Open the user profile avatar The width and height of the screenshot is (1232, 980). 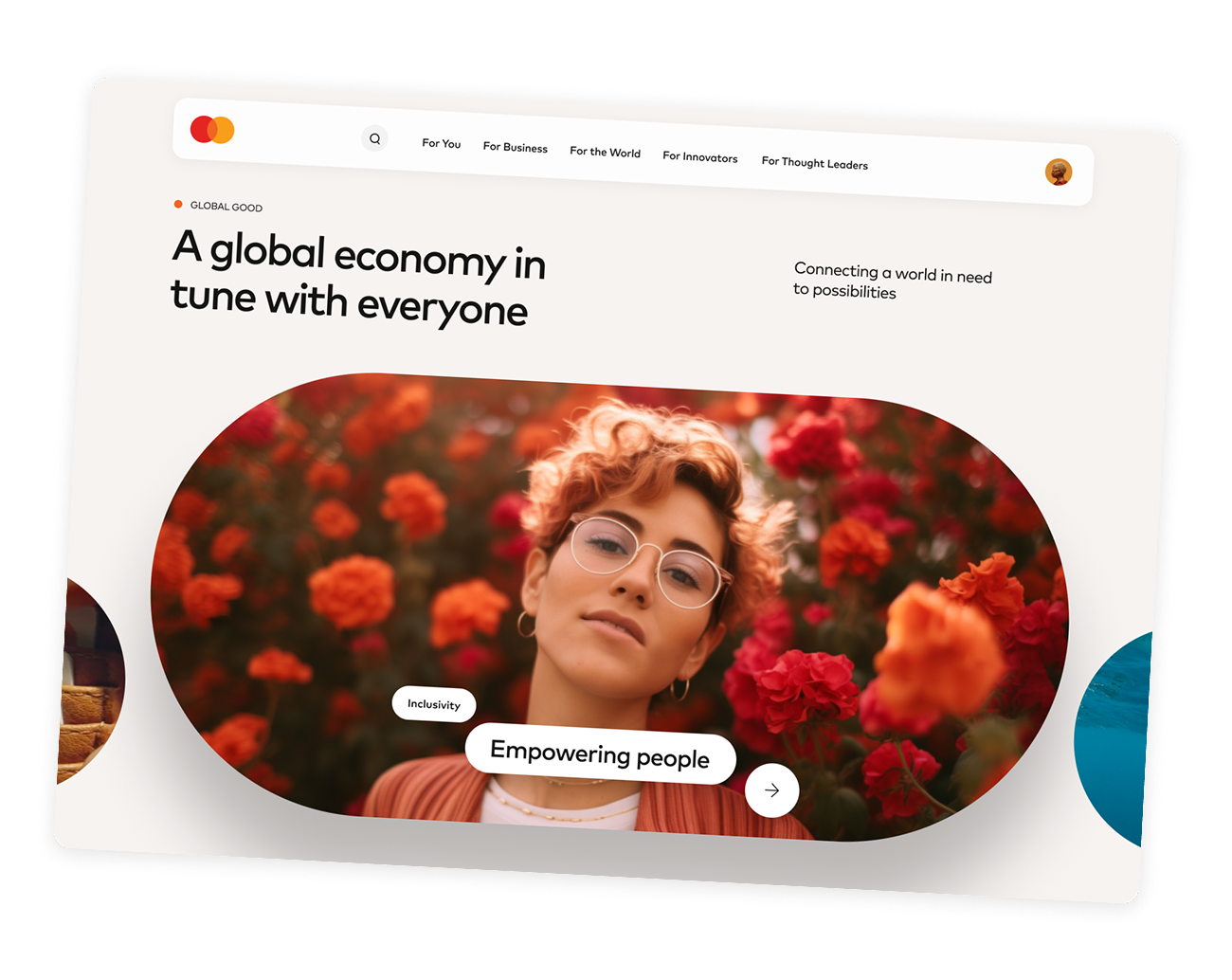(x=1059, y=172)
